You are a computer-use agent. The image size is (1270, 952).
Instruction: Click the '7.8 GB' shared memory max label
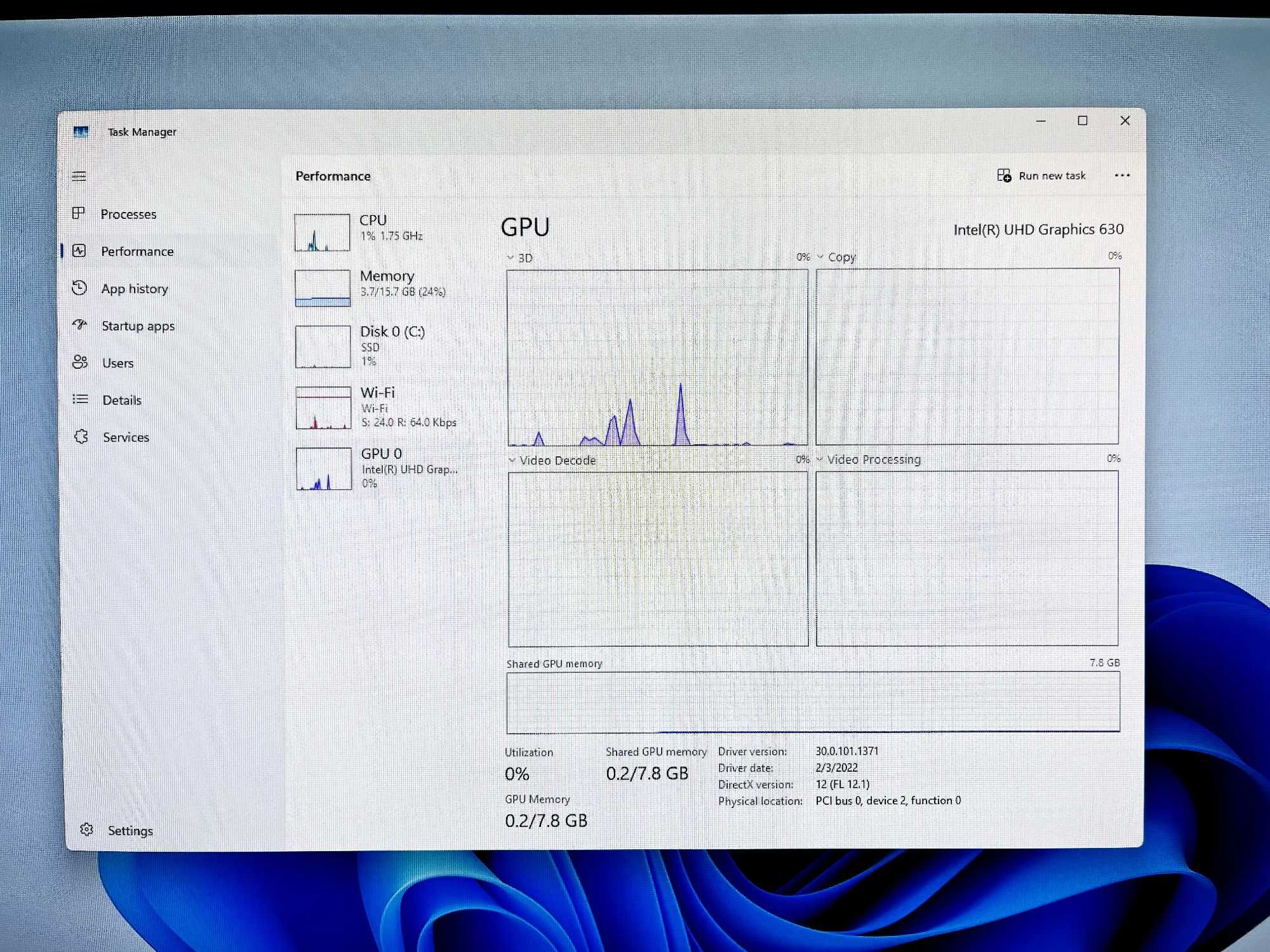(x=1105, y=663)
